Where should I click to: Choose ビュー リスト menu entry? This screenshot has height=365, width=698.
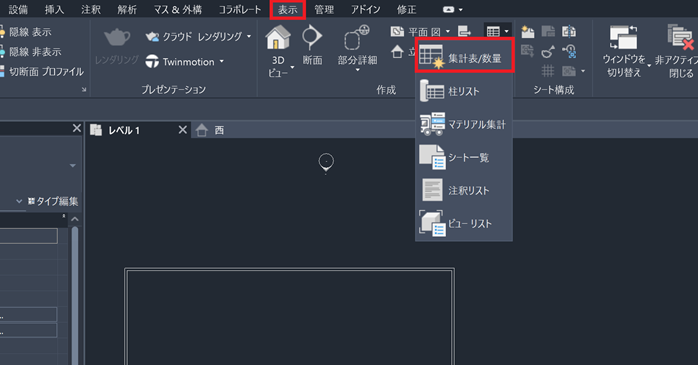tap(464, 223)
